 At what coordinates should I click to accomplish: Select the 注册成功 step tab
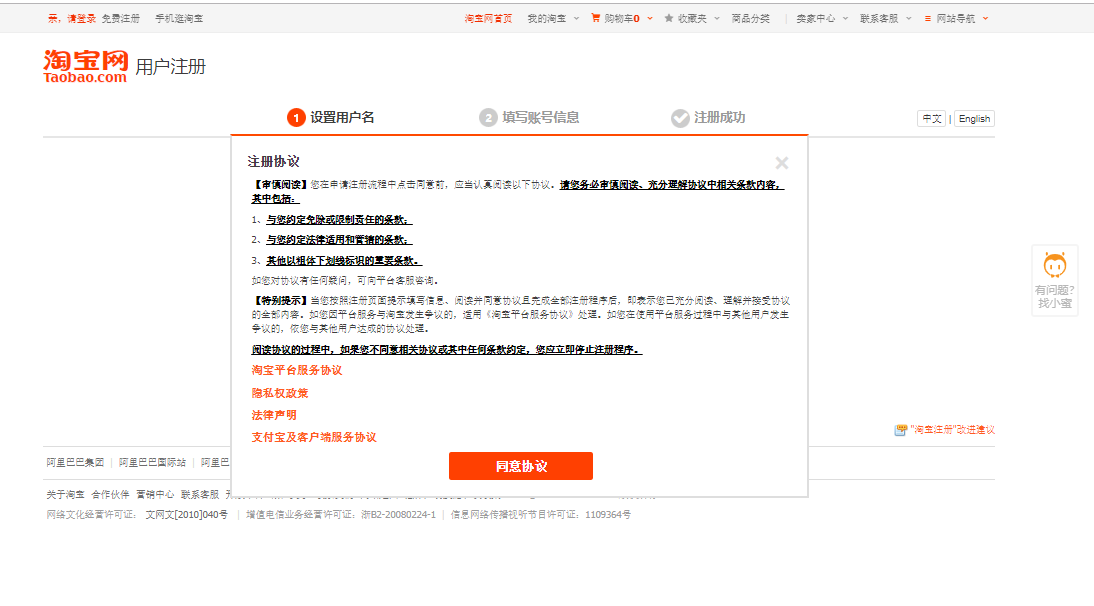point(708,118)
